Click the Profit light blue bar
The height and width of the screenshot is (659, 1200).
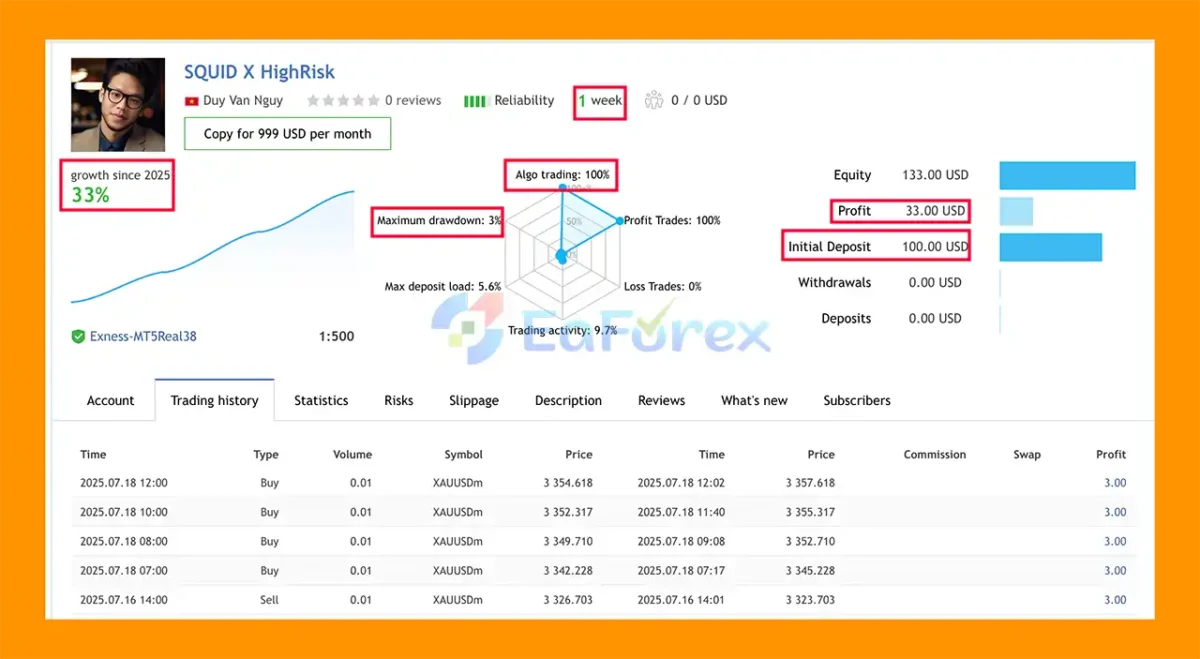coord(1016,211)
